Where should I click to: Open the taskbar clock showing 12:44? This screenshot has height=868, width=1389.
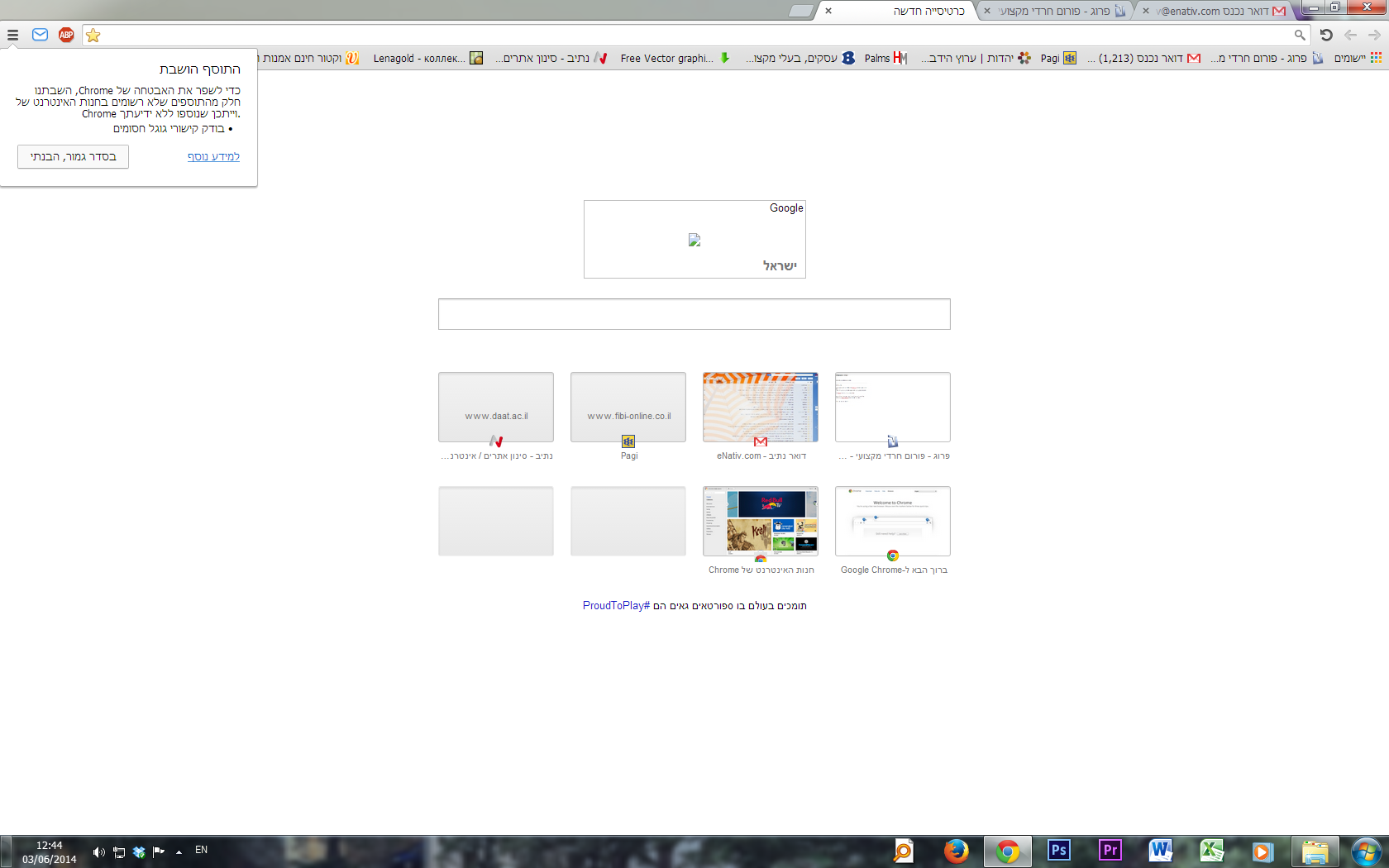pyautogui.click(x=50, y=852)
